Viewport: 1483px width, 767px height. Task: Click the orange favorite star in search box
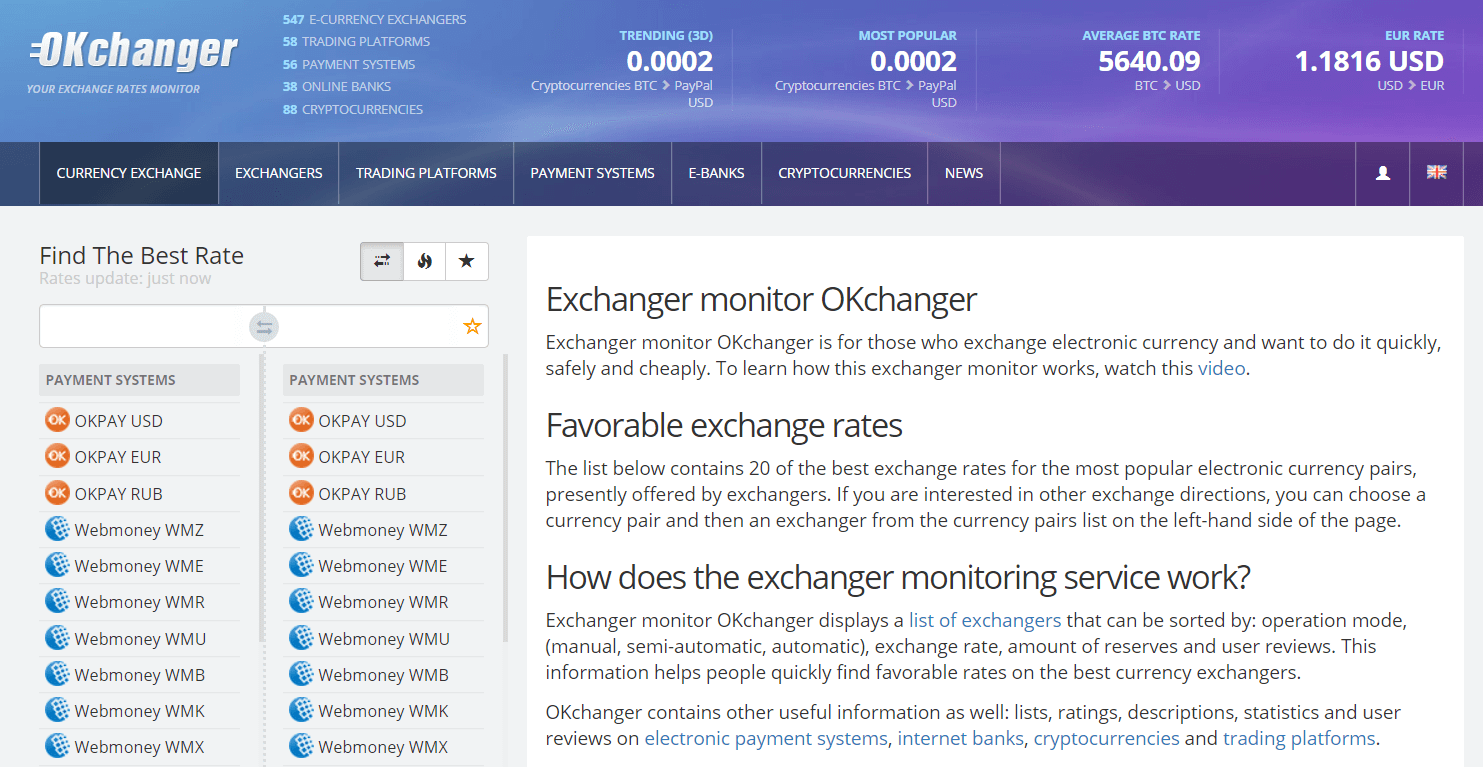point(472,326)
